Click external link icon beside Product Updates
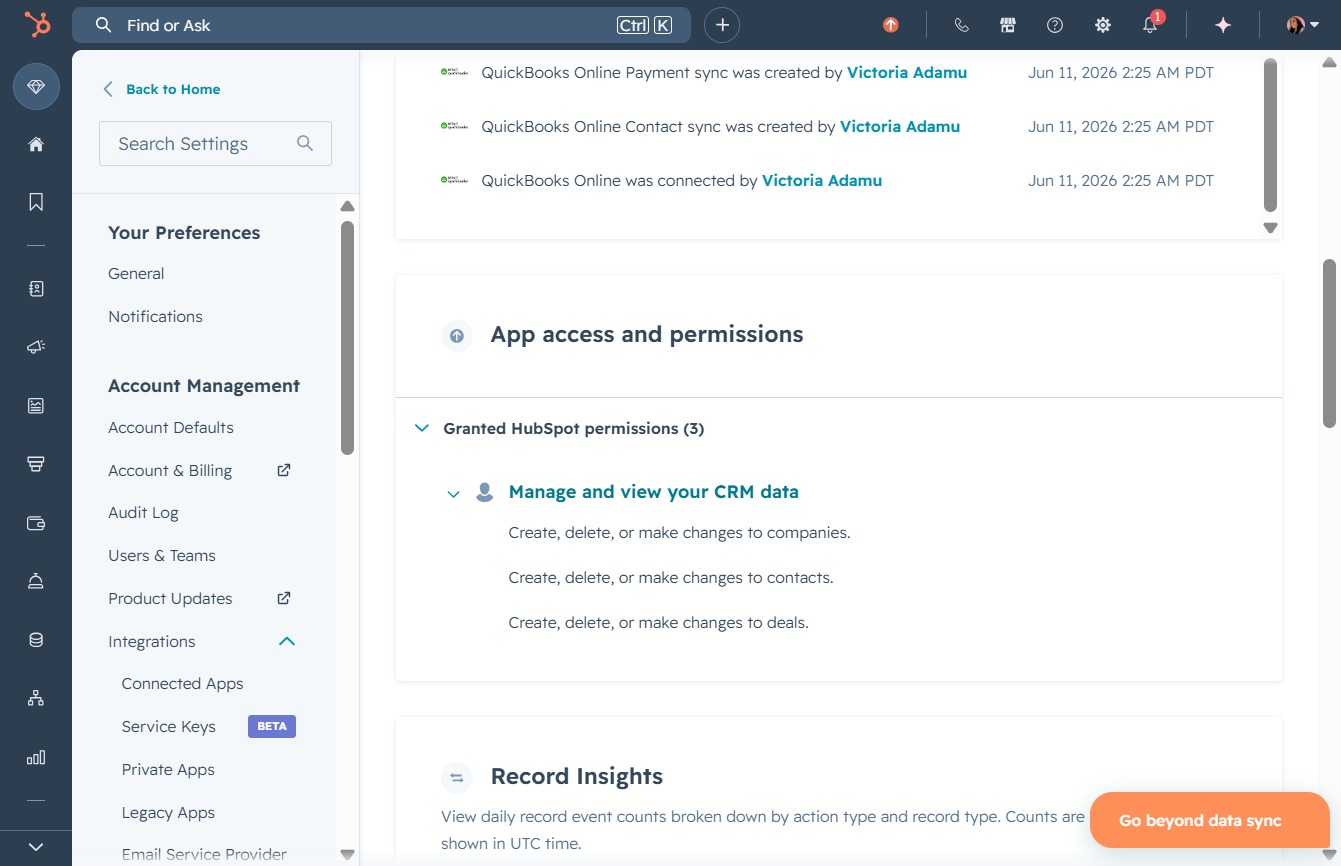The height and width of the screenshot is (866, 1341). (284, 597)
